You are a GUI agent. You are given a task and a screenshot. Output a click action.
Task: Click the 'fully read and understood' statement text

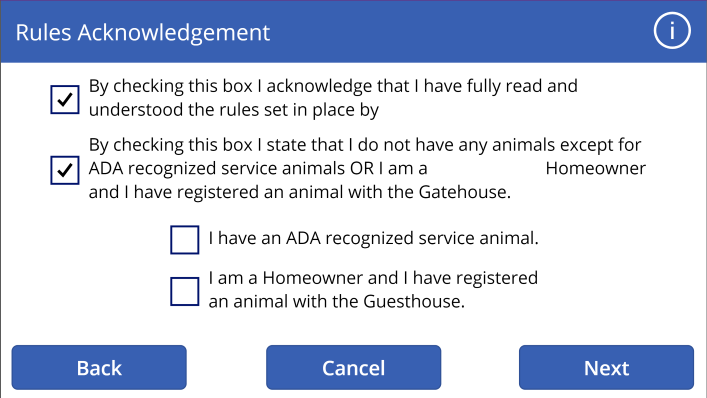333,98
